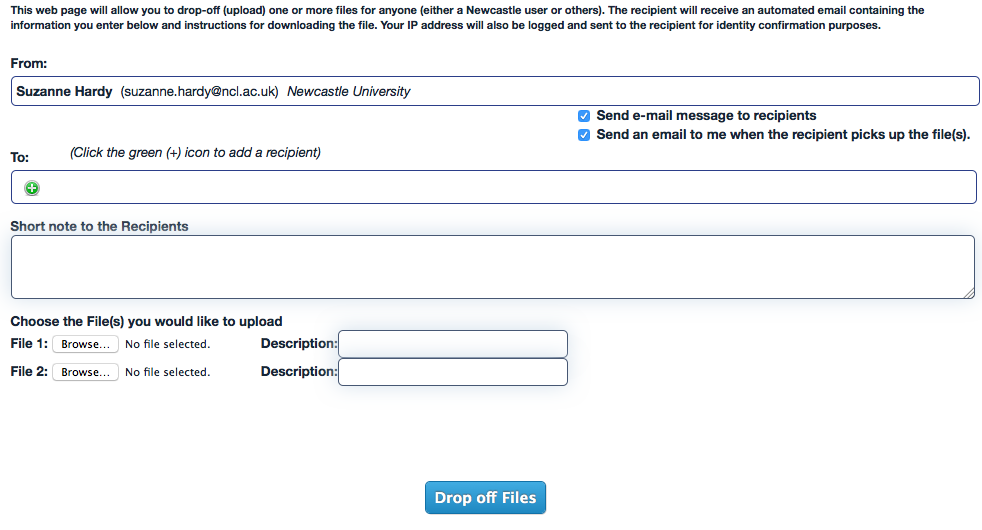Image resolution: width=982 pixels, height=530 pixels.
Task: Click File 2 "No file selected" text
Action: 167,372
